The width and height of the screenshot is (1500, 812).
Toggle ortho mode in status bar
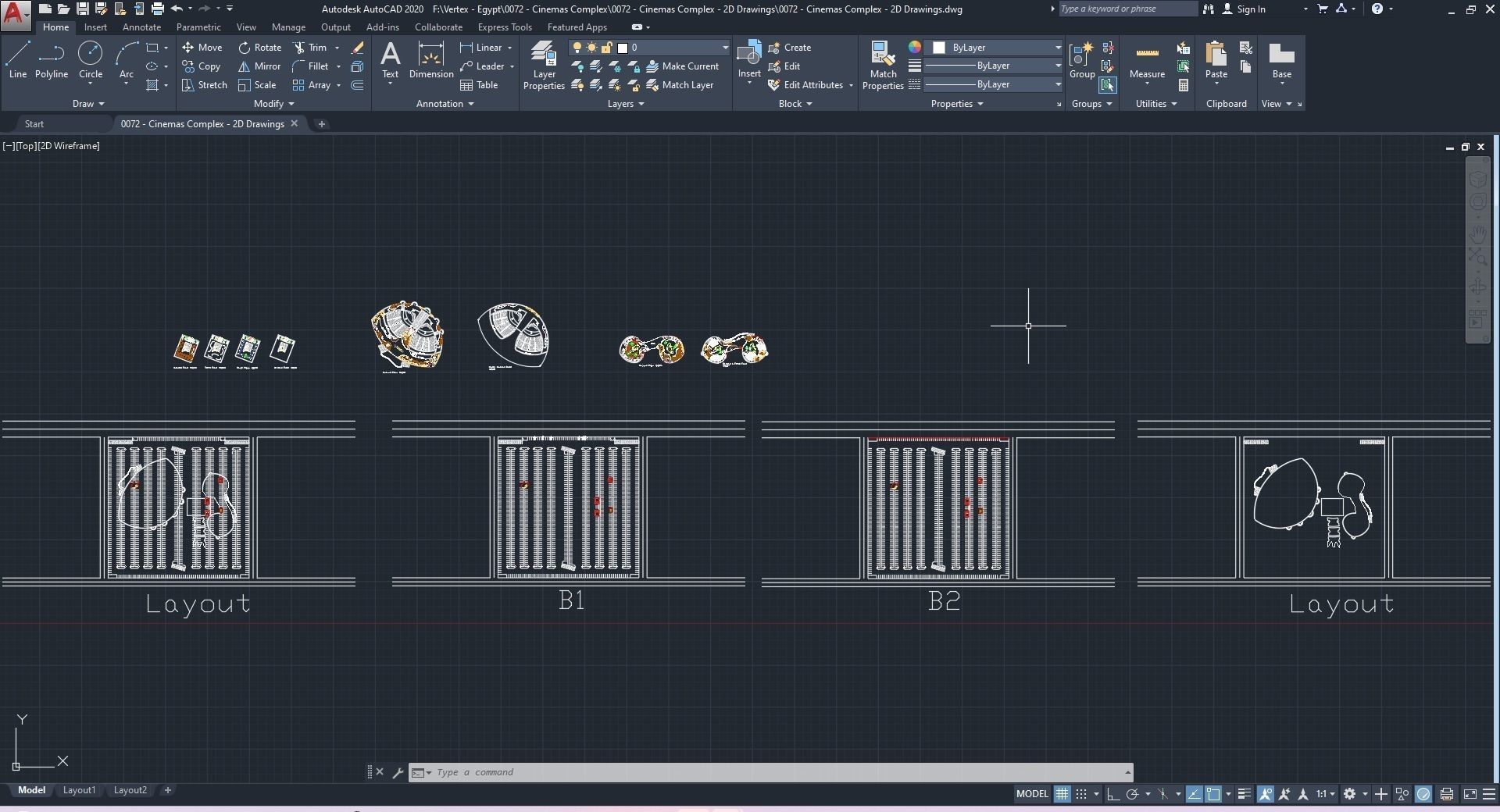pyautogui.click(x=1112, y=794)
